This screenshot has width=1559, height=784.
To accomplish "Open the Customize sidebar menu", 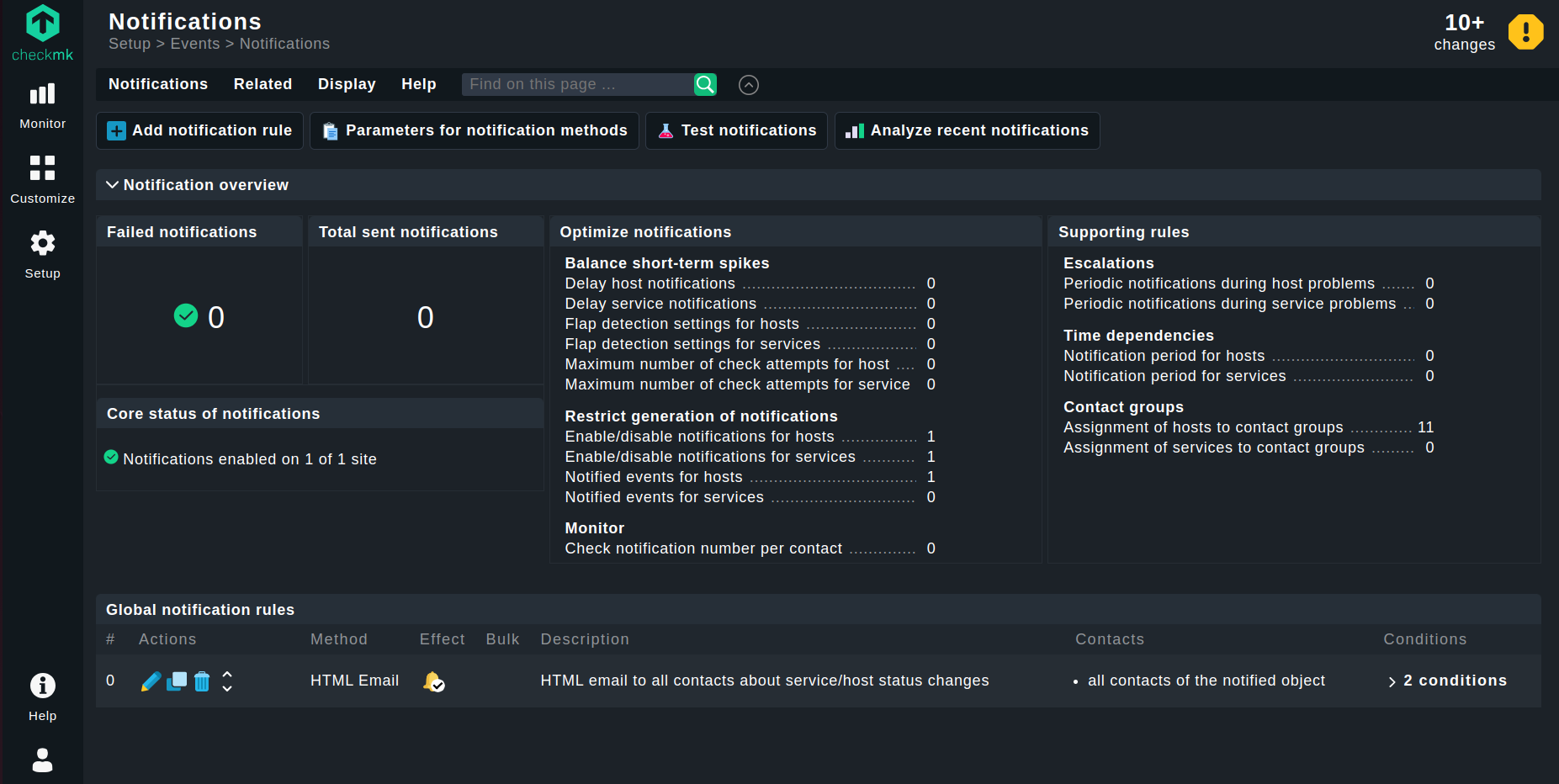I will (42, 179).
